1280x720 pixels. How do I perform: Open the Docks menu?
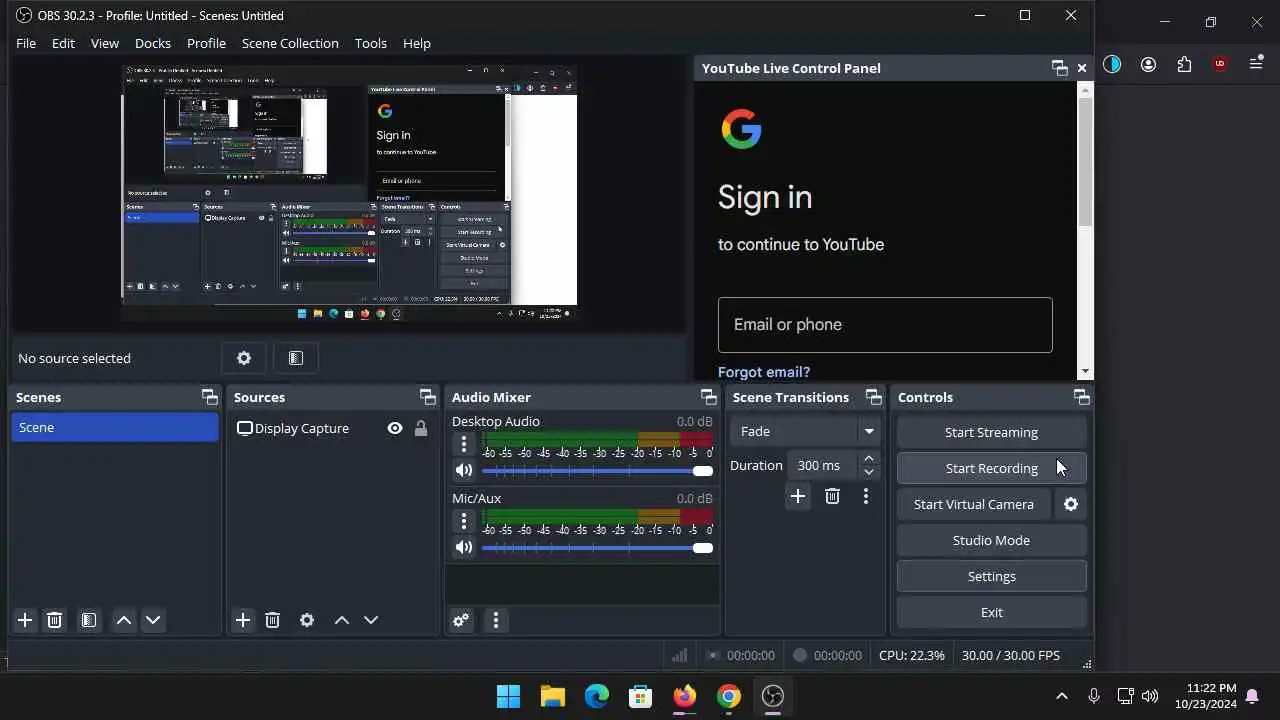pos(153,43)
